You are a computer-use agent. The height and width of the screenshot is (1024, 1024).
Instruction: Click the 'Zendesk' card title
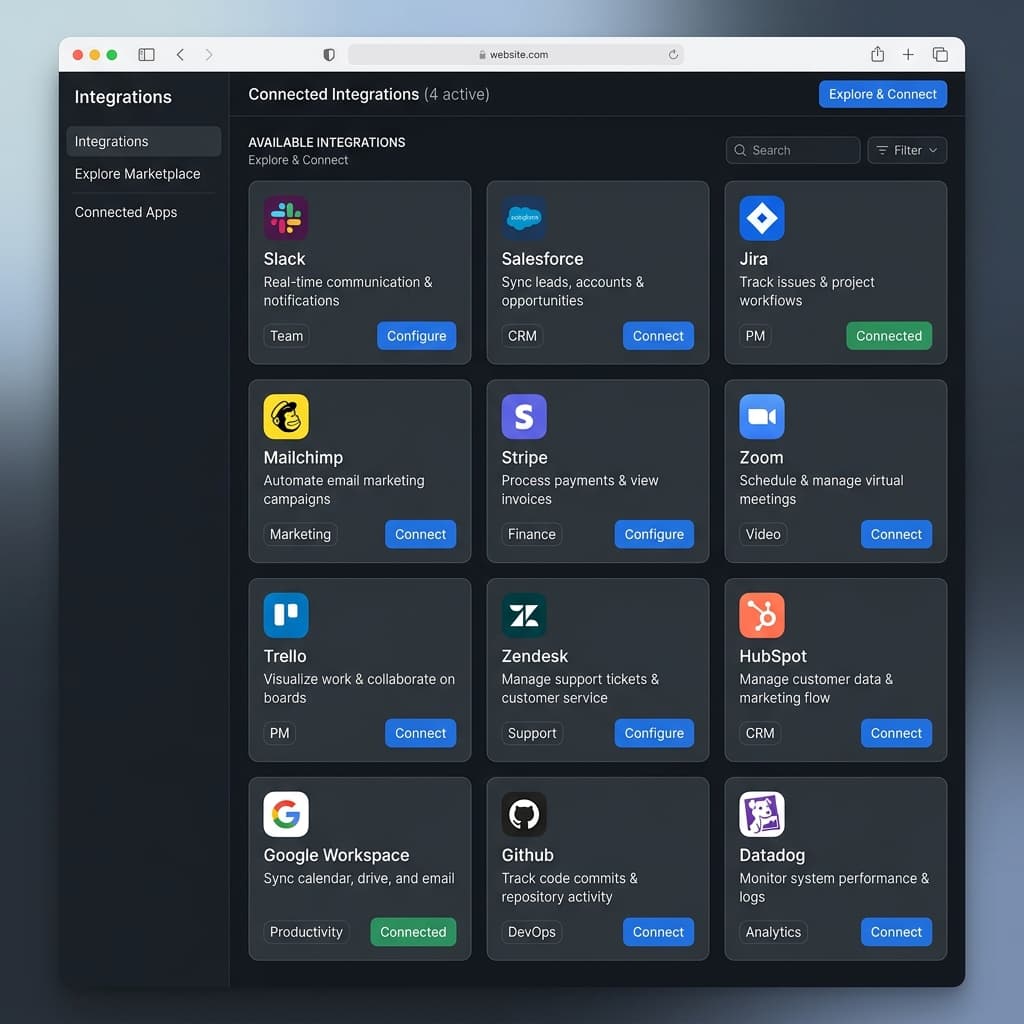(535, 656)
